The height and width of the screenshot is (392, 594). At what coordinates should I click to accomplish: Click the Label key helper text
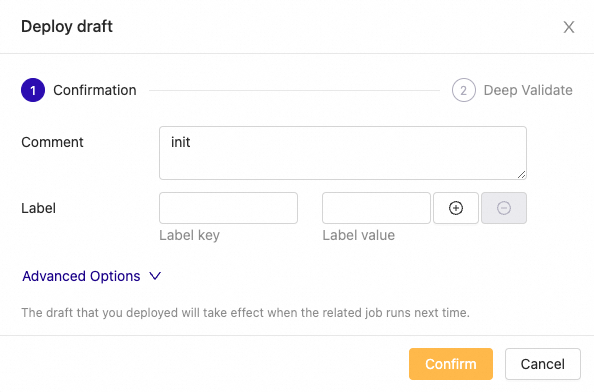[189, 235]
